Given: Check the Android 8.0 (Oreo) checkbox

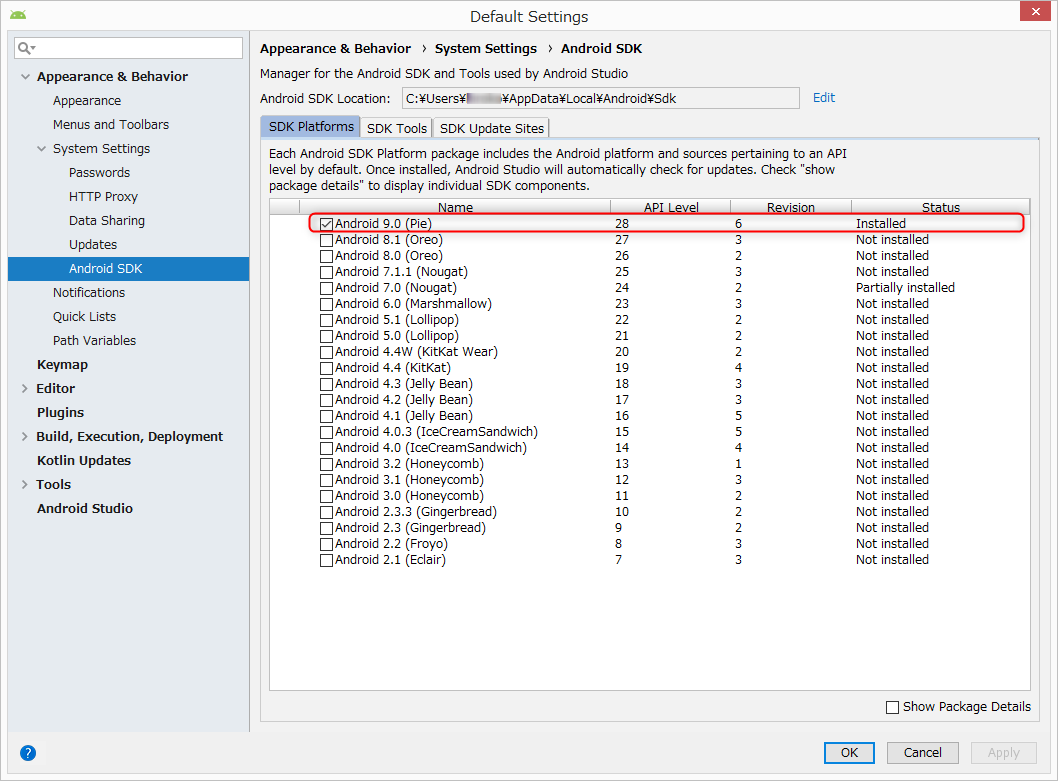Looking at the screenshot, I should coord(327,257).
